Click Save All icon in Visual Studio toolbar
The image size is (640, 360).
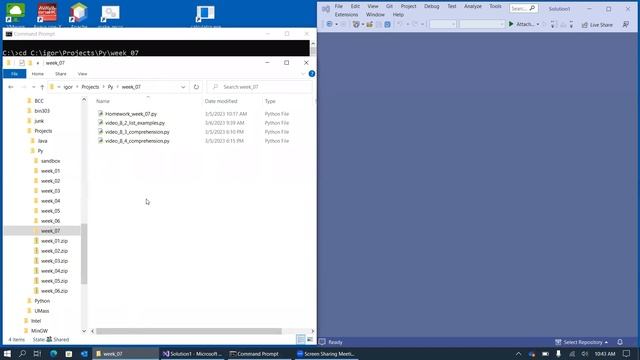tap(387, 24)
